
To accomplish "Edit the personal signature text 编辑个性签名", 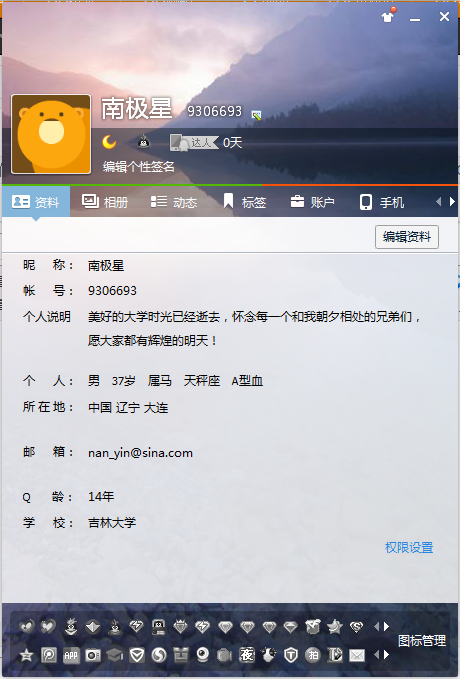I will point(139,166).
